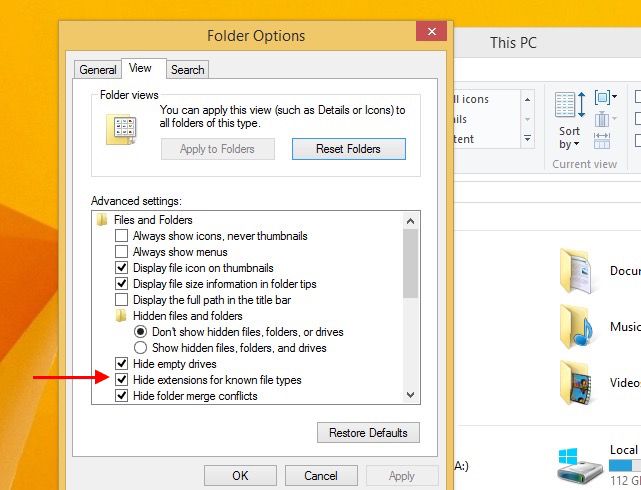Uncheck Hide extensions for known file types
The width and height of the screenshot is (641, 490).
[x=121, y=380]
